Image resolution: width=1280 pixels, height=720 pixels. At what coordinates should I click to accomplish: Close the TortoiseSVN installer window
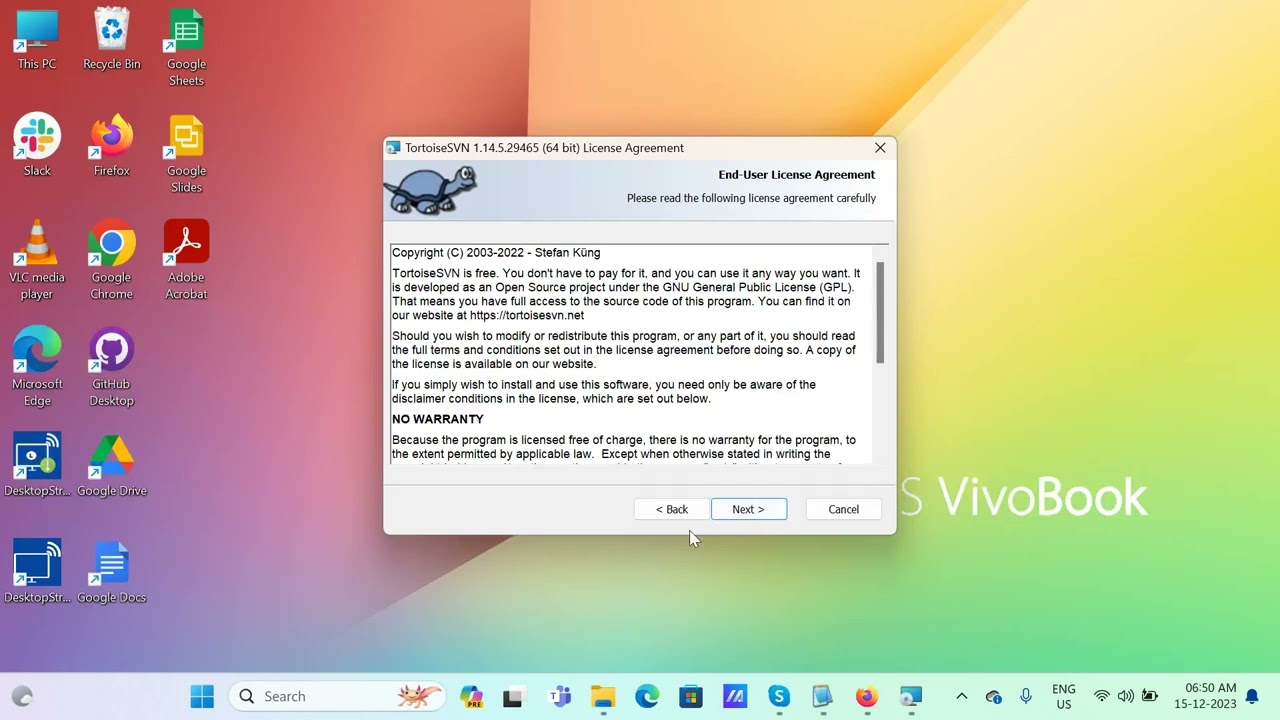click(x=880, y=148)
